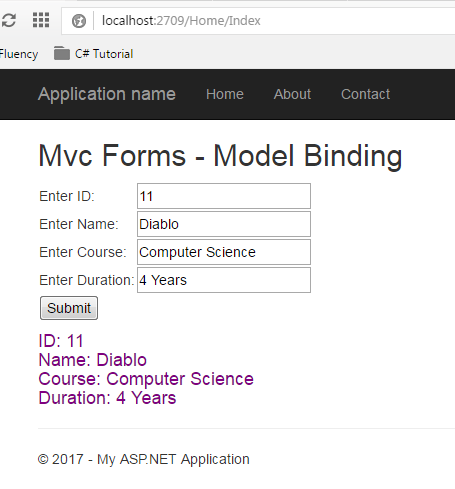Viewport: 455px width, 489px height.
Task: Click the 'Enter ID:' label
Action: coord(67,196)
